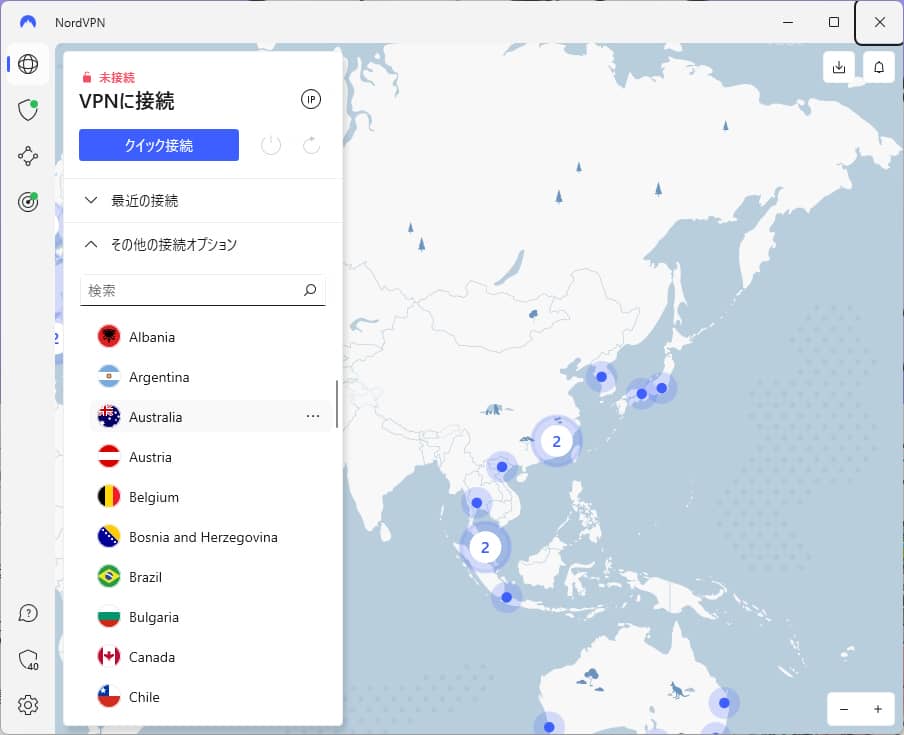904x735 pixels.
Task: Click the 検索 search field
Action: point(202,290)
